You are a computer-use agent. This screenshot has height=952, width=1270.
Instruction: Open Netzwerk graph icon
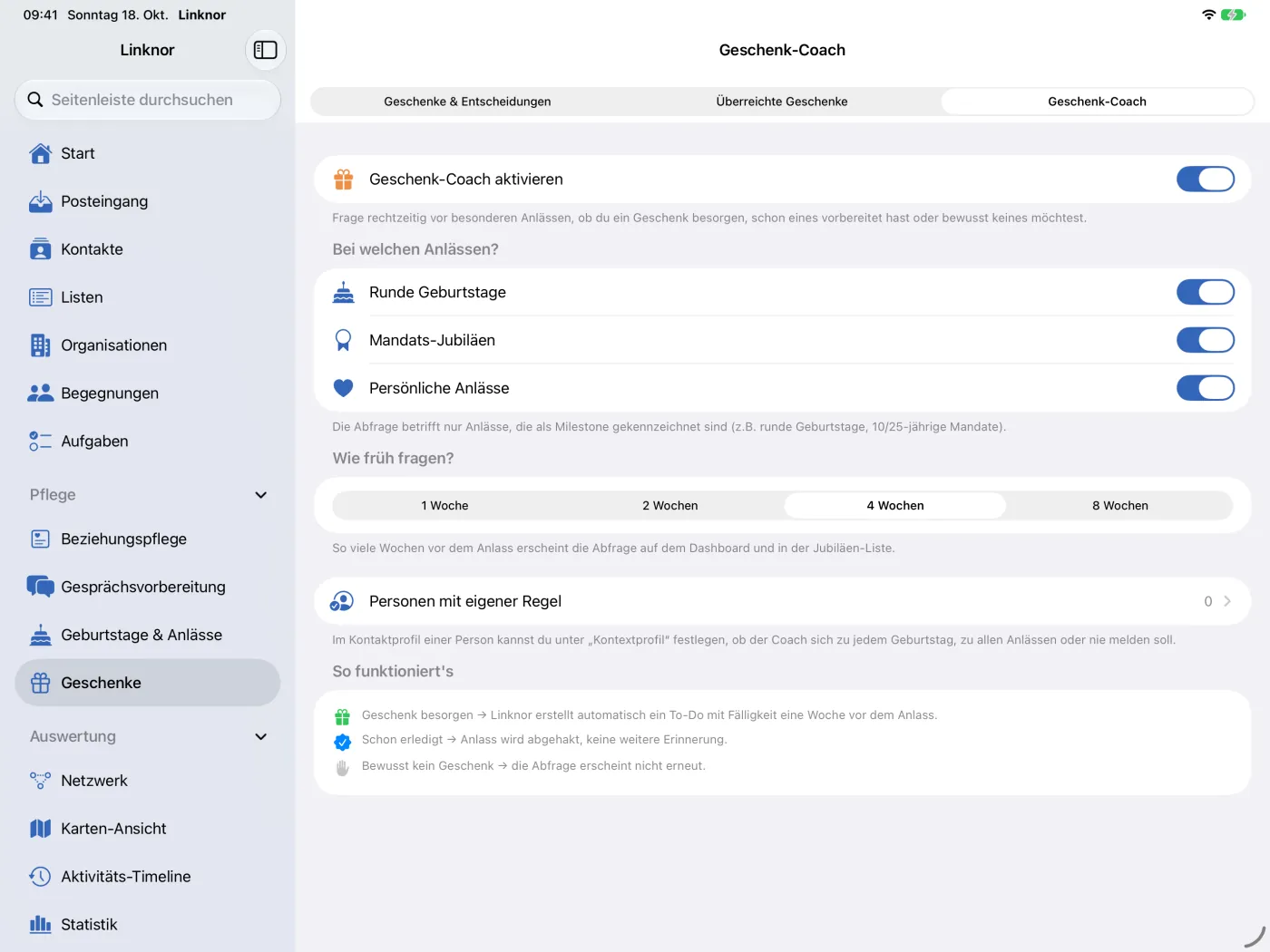pos(41,781)
